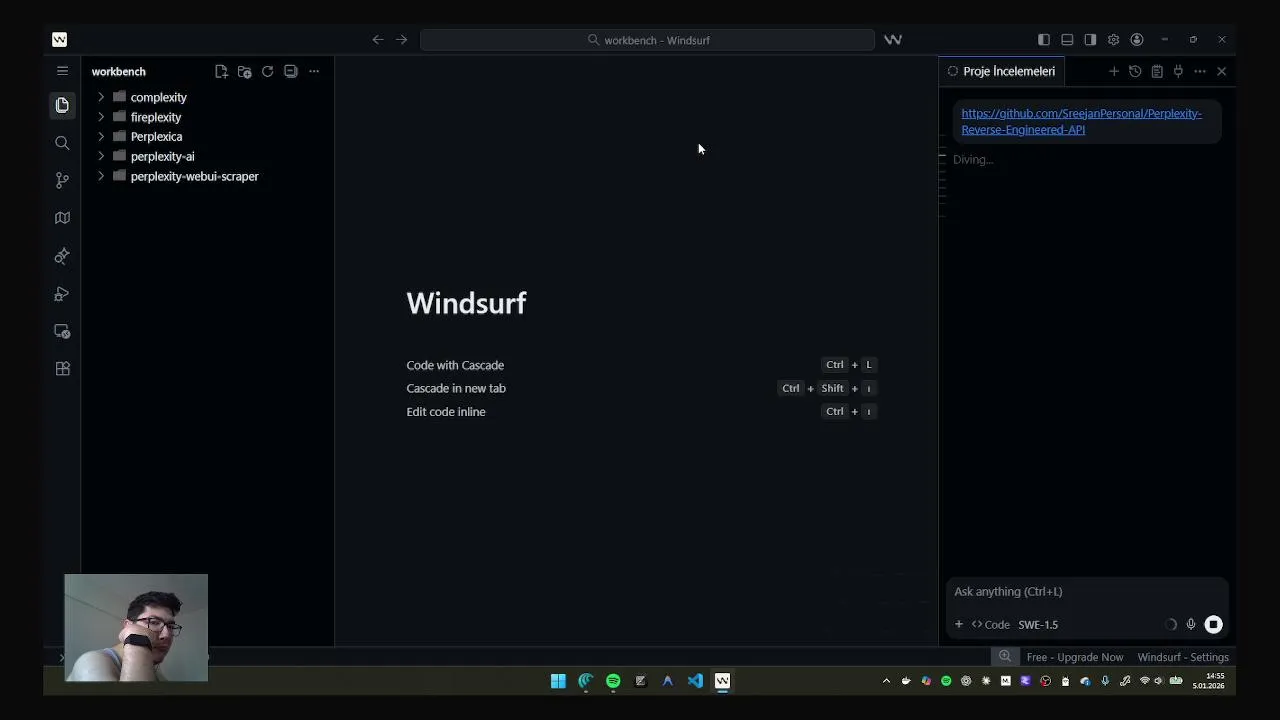Expand the fireplexity folder arrow
Image resolution: width=1280 pixels, height=720 pixels.
point(101,117)
